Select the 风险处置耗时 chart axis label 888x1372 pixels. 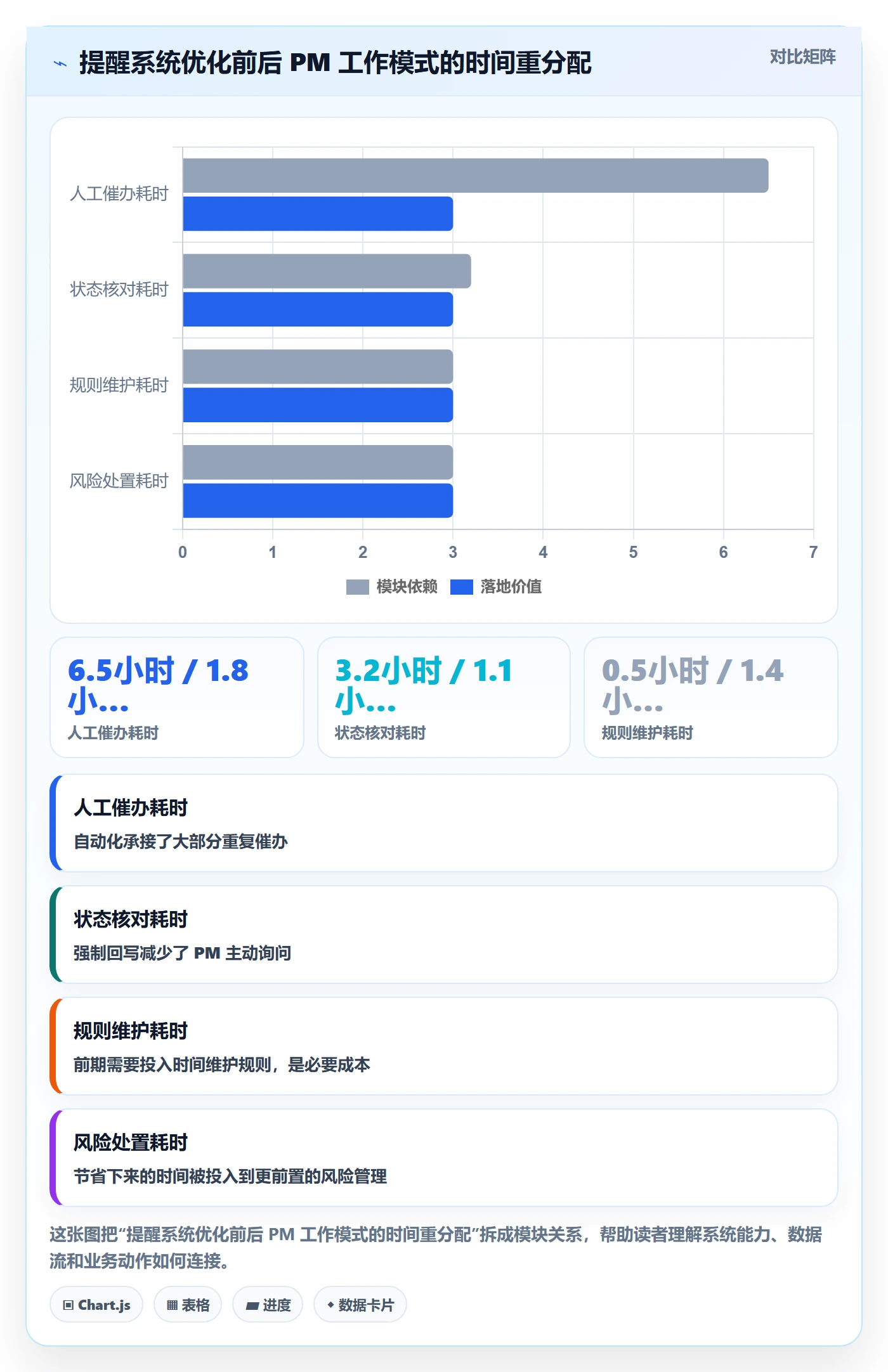point(119,481)
